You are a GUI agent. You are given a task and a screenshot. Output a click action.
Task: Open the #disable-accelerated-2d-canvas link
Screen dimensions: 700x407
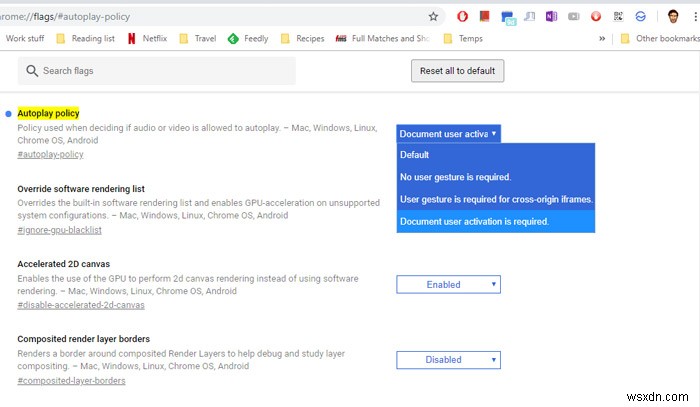point(81,305)
